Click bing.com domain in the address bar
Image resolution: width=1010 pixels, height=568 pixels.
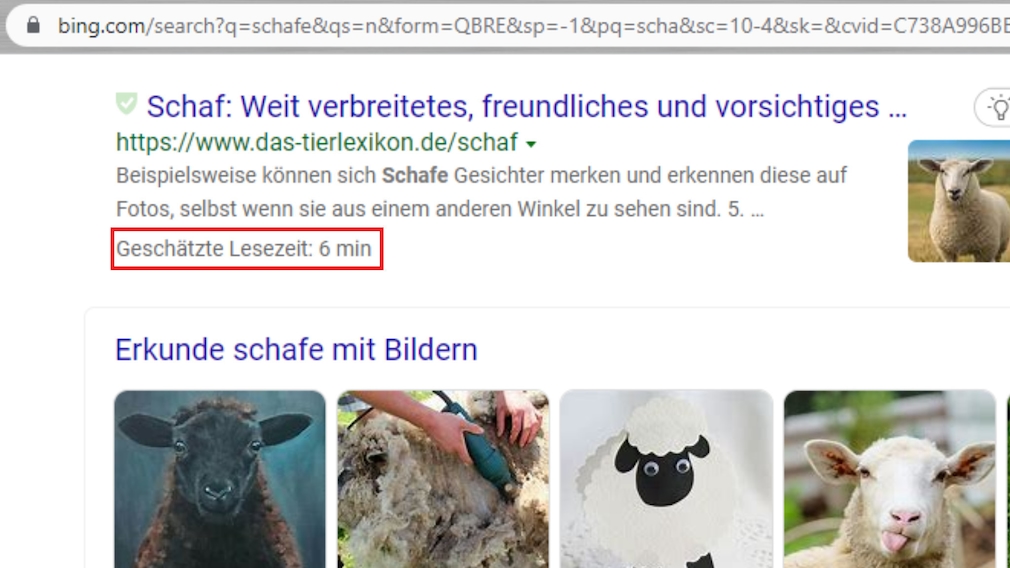click(101, 26)
